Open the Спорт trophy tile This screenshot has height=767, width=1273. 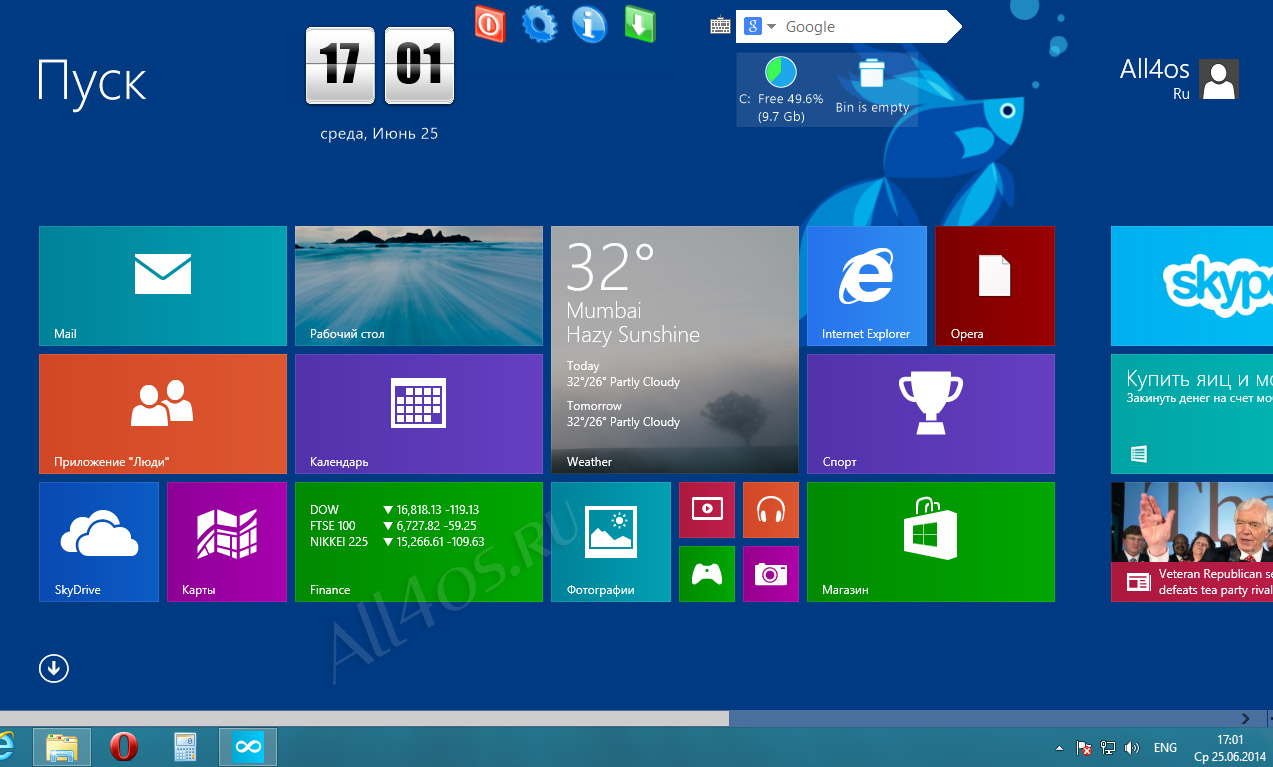(x=931, y=414)
